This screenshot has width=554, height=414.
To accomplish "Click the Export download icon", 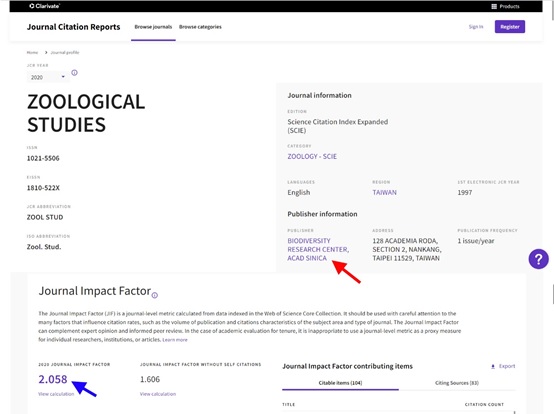I will coord(493,366).
